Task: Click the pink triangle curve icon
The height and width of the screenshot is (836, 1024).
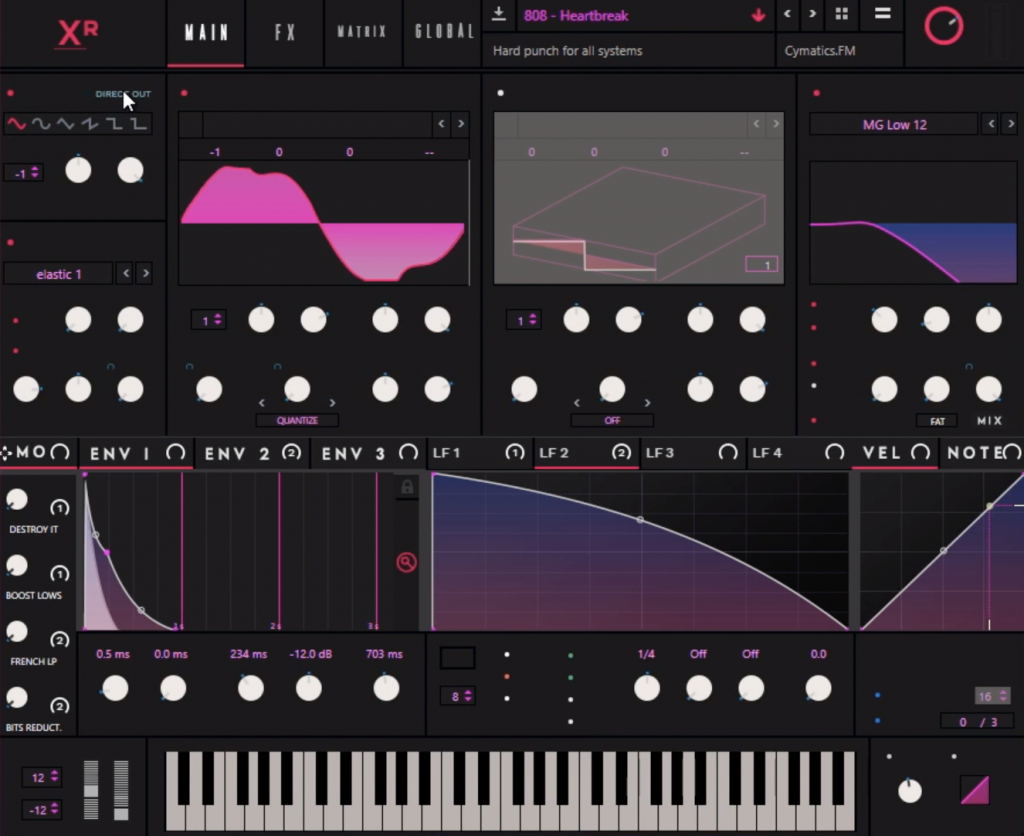Action: coord(975,790)
